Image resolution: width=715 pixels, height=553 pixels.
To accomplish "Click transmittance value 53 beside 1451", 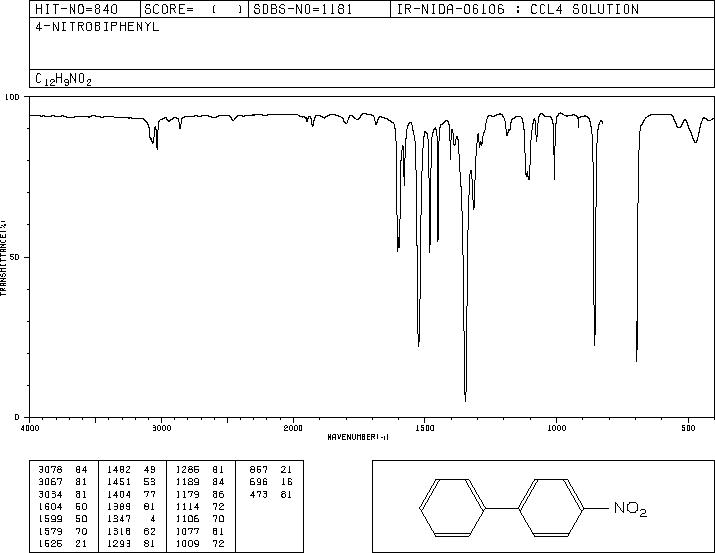I will click(150, 482).
